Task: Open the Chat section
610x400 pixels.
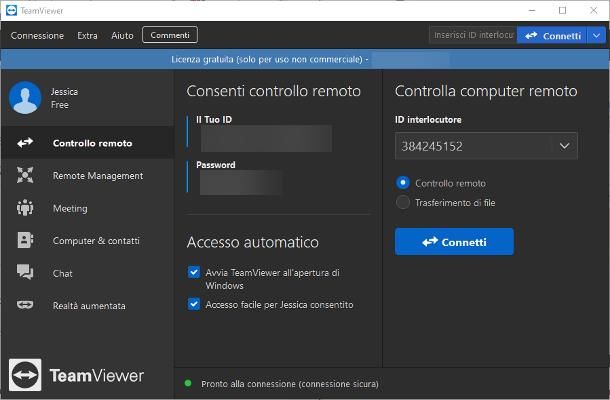Action: tap(88, 273)
